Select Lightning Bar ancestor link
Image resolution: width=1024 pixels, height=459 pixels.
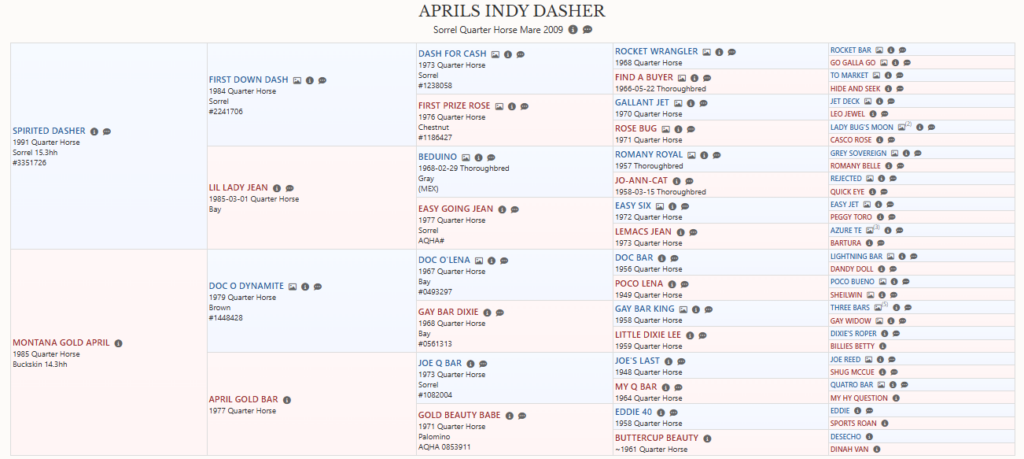click(x=856, y=257)
